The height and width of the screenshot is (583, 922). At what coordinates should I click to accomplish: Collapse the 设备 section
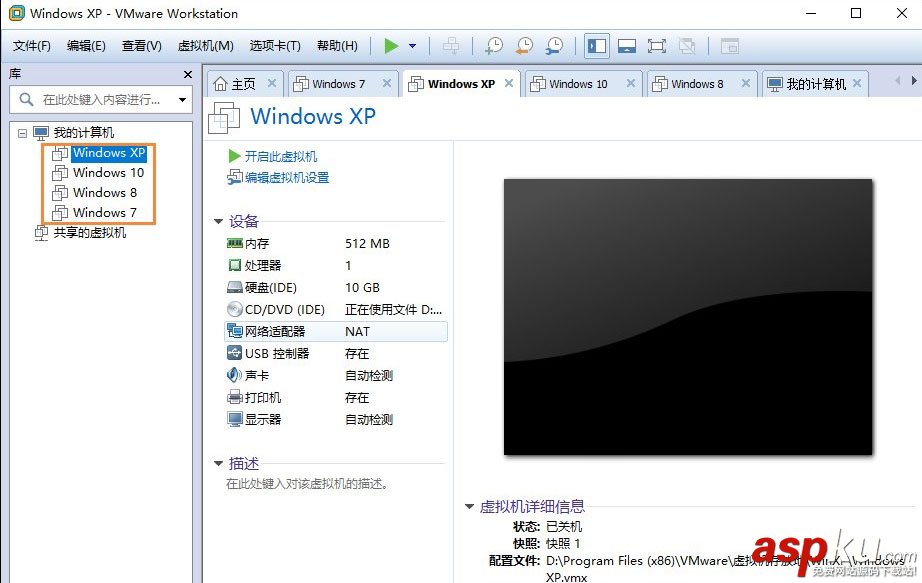tap(218, 222)
